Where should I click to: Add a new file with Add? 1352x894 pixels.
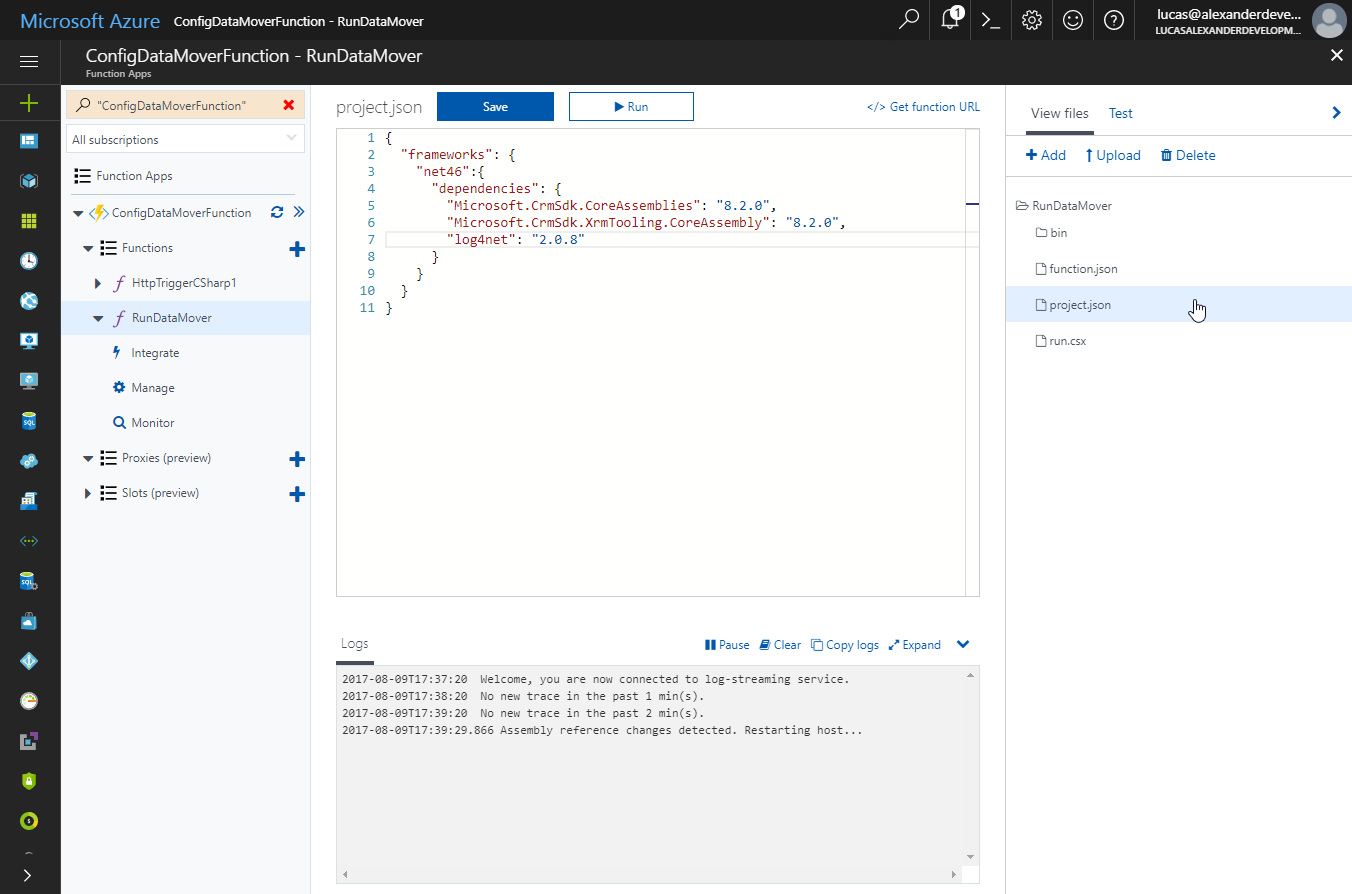point(1046,155)
